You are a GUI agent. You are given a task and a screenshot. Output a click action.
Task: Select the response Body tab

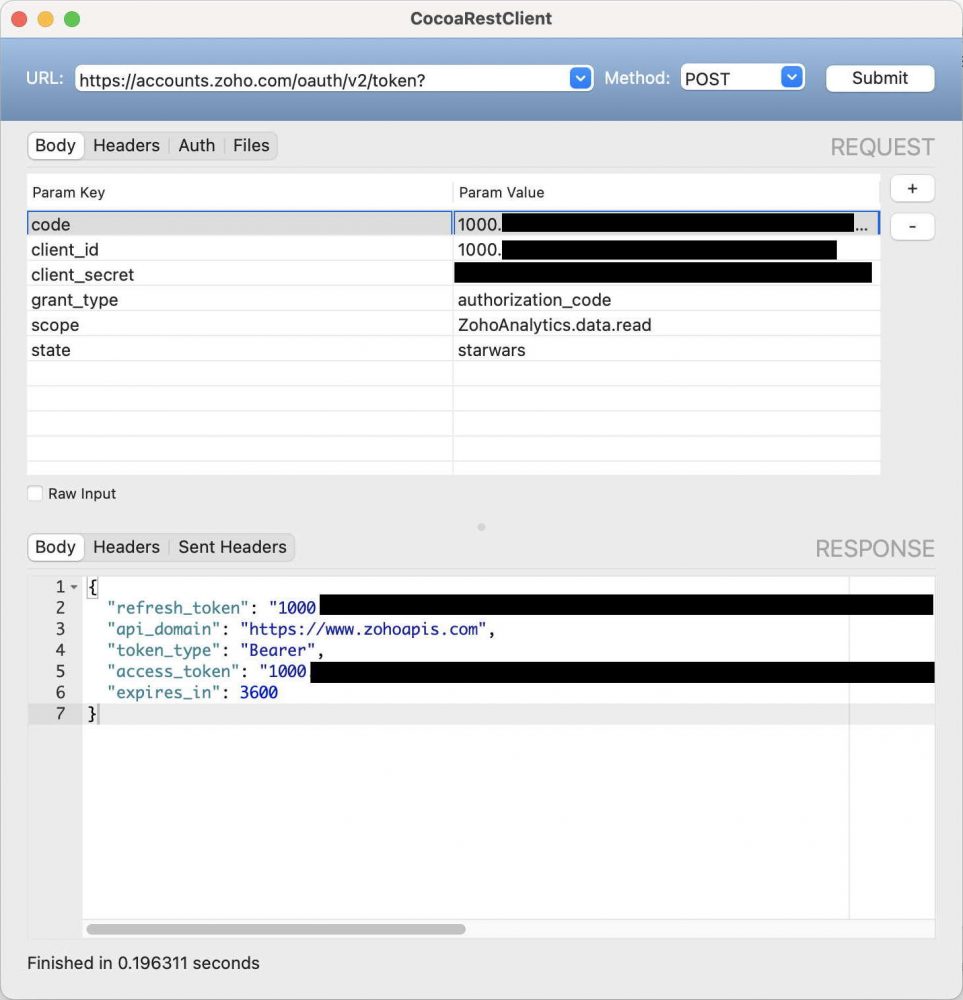coord(55,547)
